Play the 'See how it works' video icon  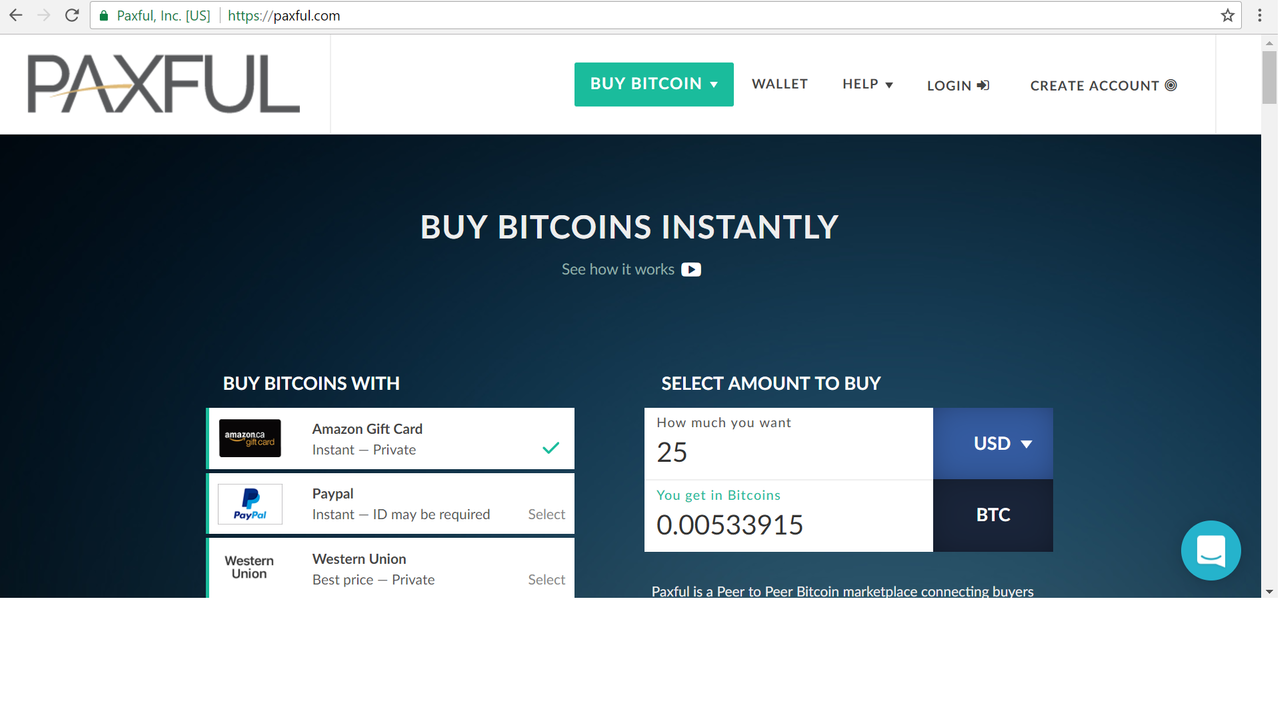[691, 269]
